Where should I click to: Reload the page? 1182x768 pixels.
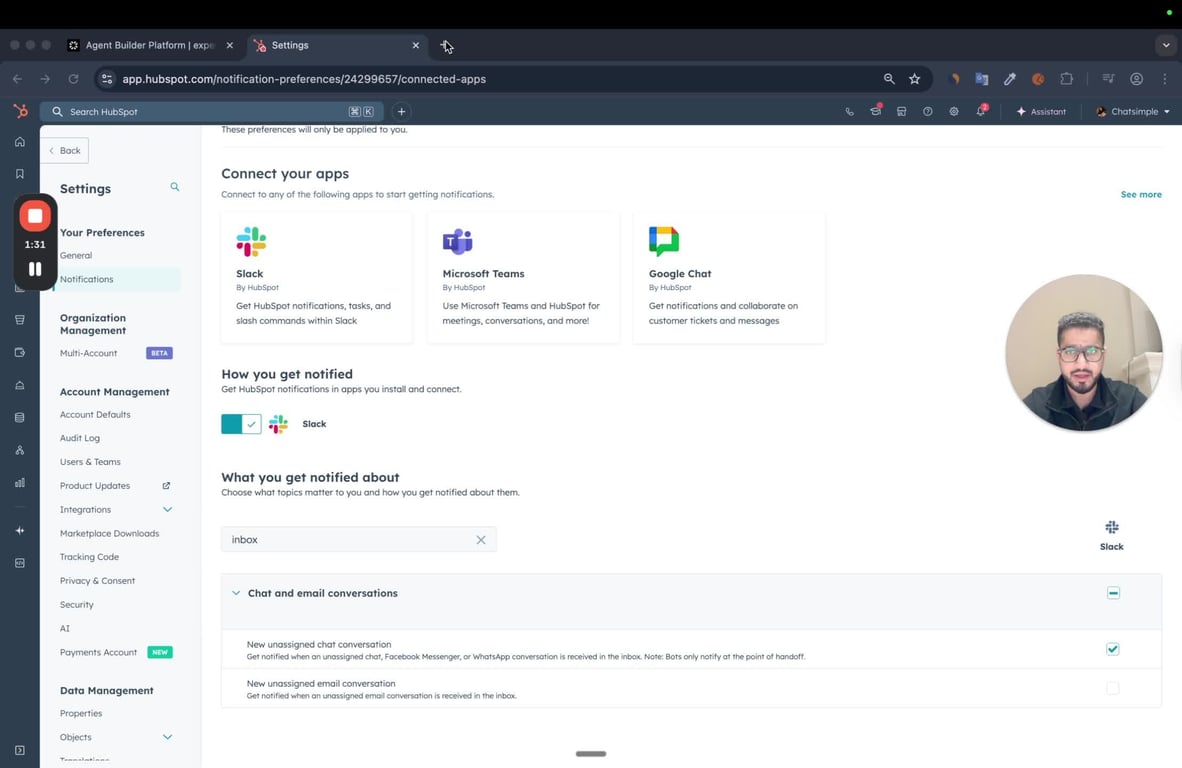click(73, 79)
